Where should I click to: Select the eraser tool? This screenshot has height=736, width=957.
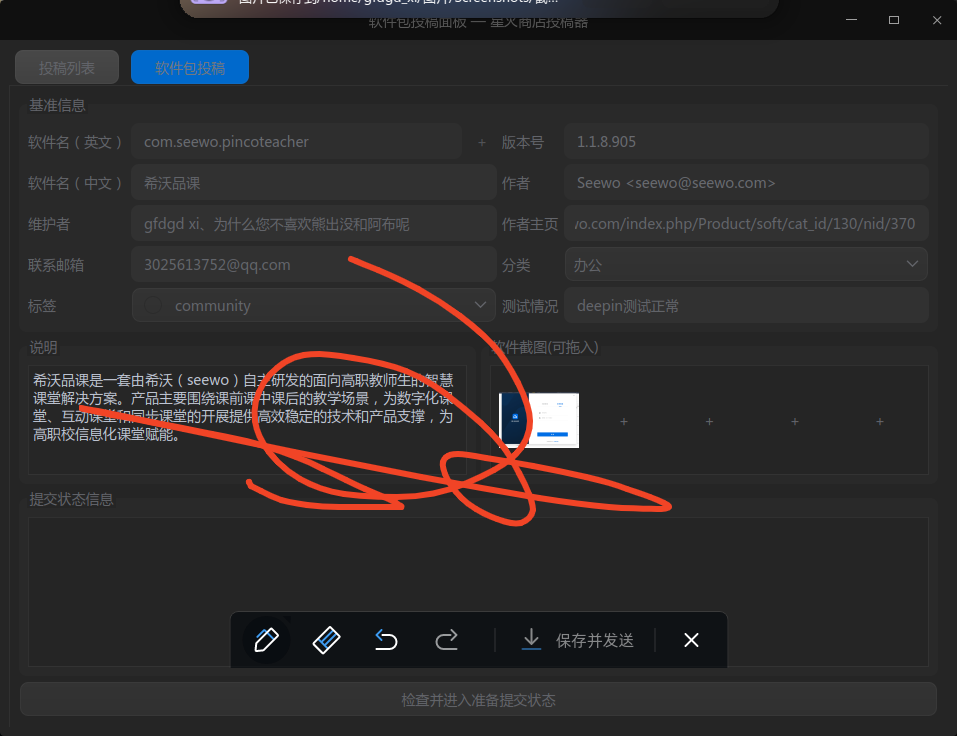(326, 640)
